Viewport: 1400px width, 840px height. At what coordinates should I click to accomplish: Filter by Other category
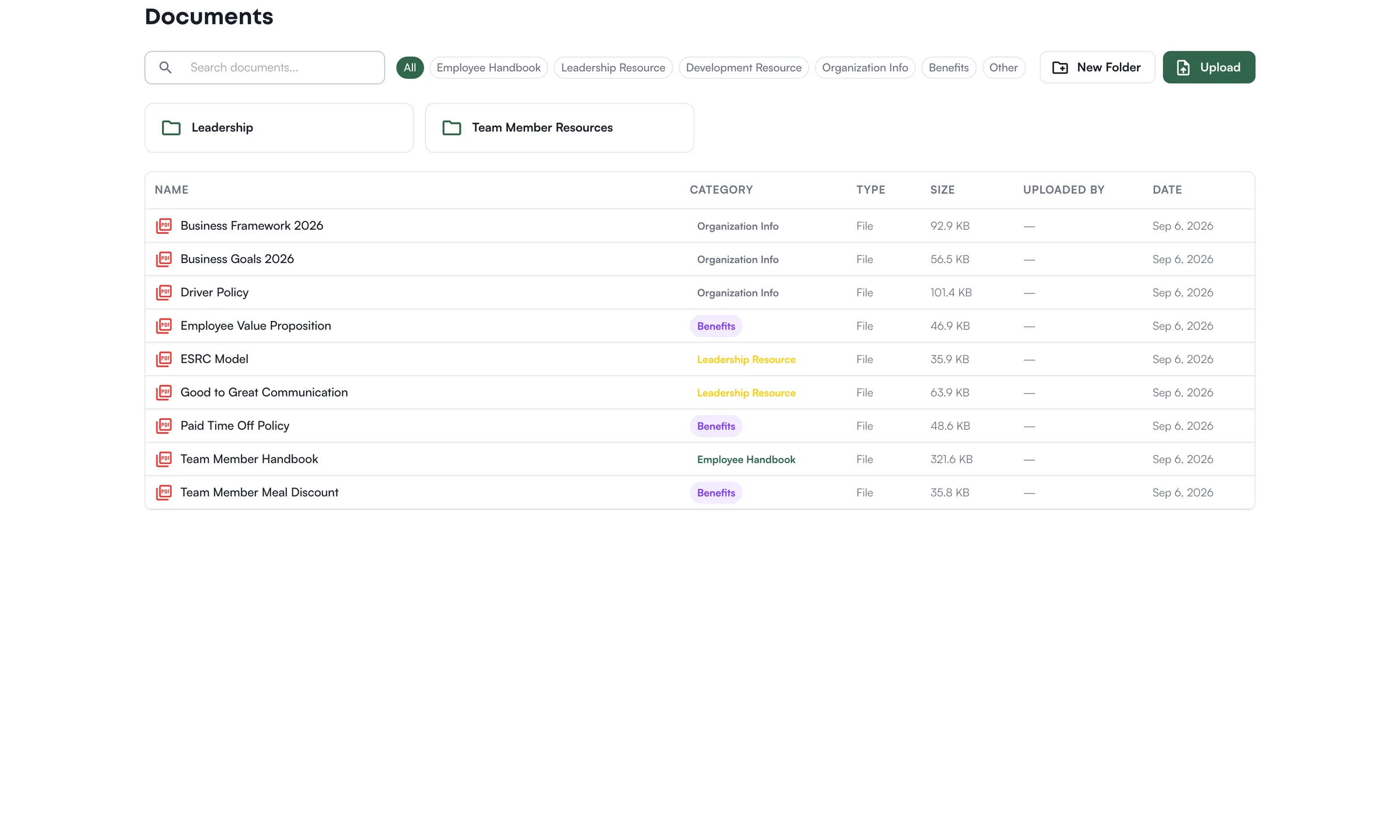pos(1003,68)
